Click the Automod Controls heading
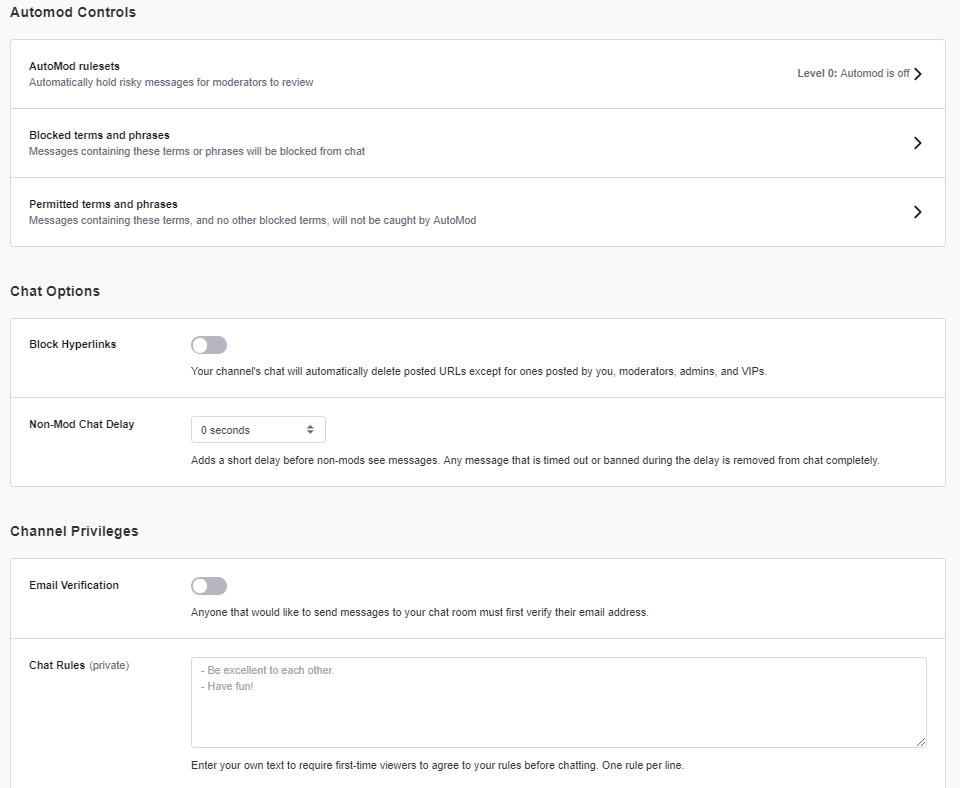Image resolution: width=960 pixels, height=788 pixels. [73, 12]
